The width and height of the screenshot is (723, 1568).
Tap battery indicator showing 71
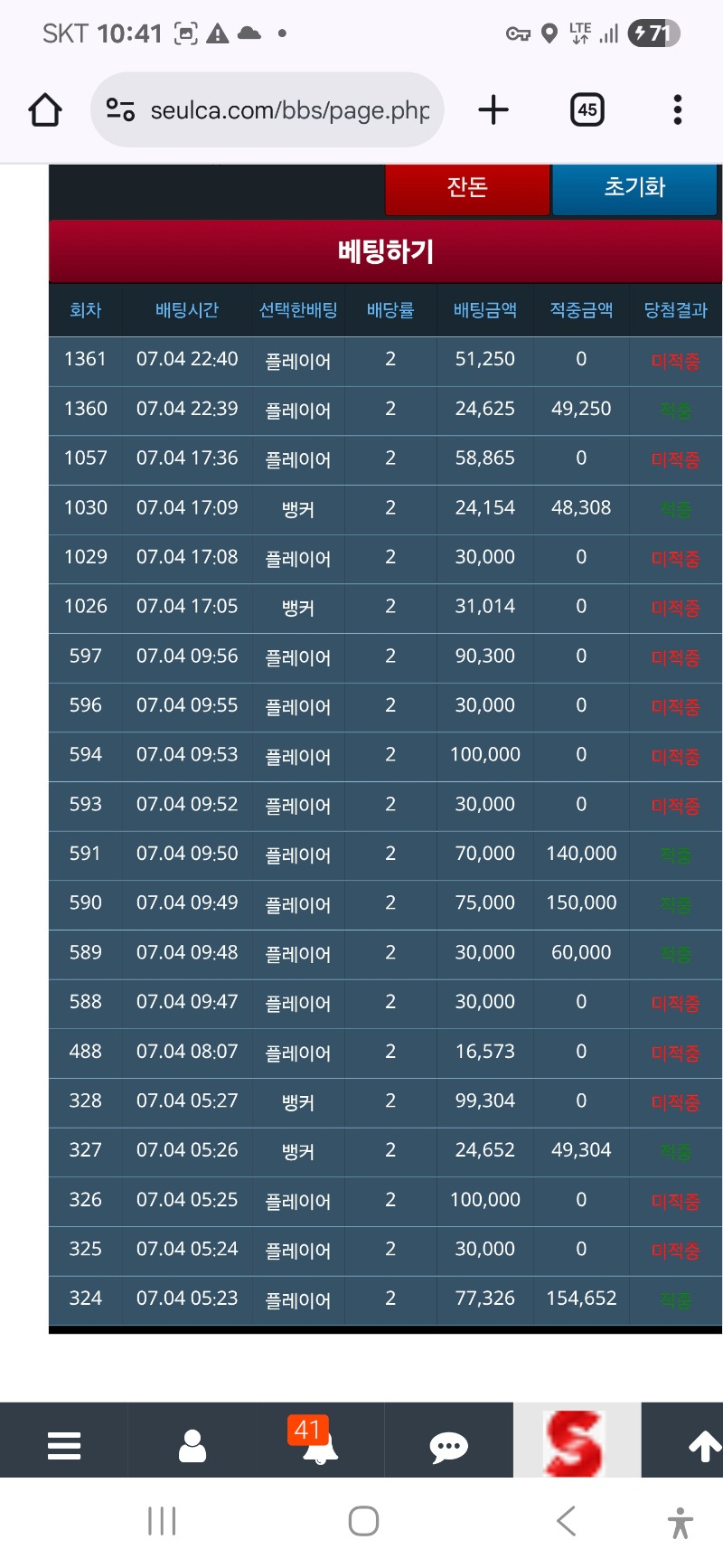(653, 33)
